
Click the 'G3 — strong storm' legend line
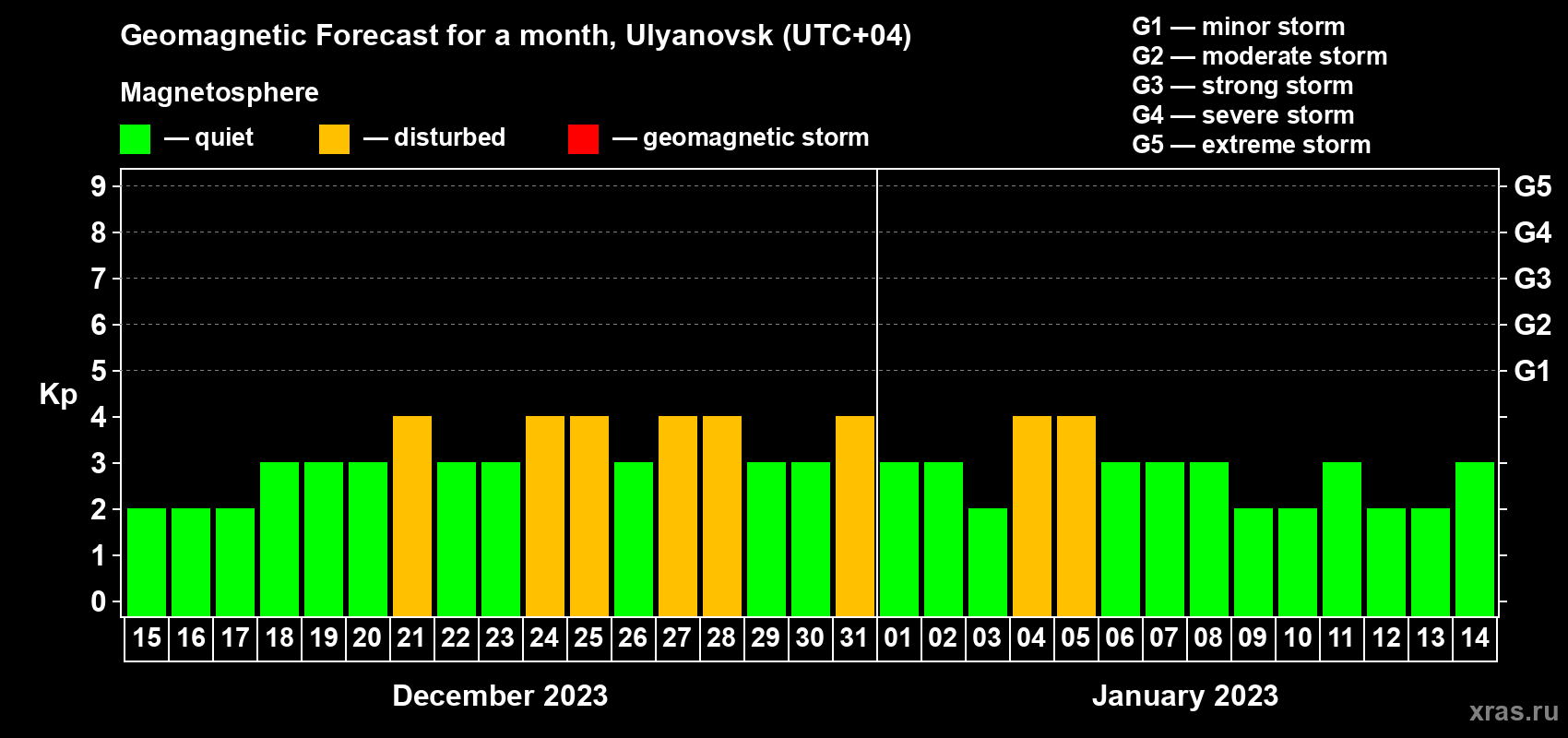pyautogui.click(x=1242, y=86)
